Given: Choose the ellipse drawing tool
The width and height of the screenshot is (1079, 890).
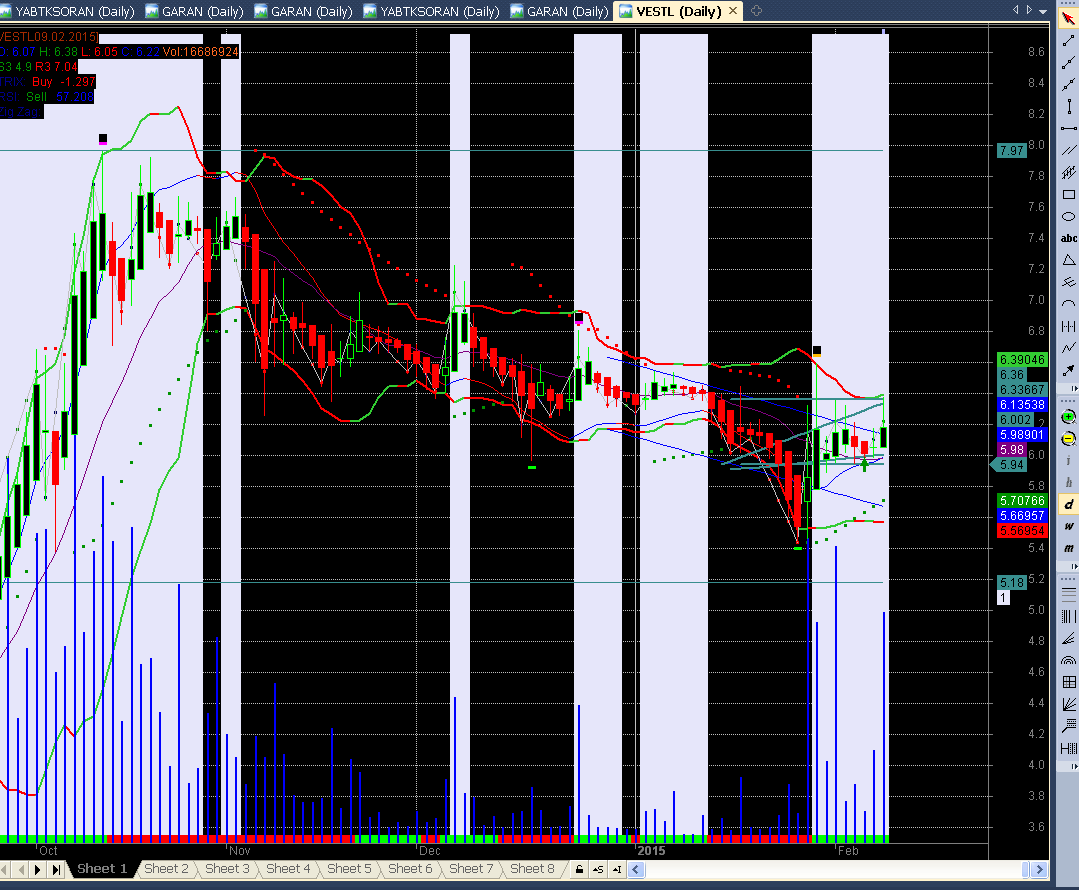Looking at the screenshot, I should click(x=1068, y=216).
